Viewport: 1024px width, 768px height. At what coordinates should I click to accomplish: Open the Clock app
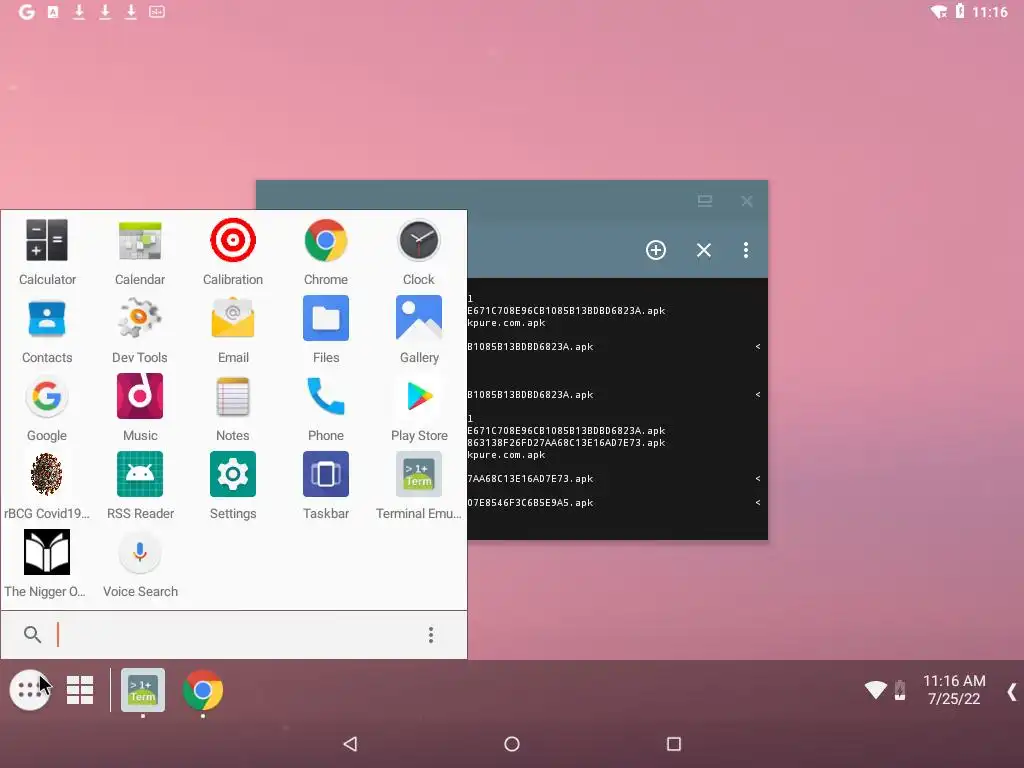419,252
